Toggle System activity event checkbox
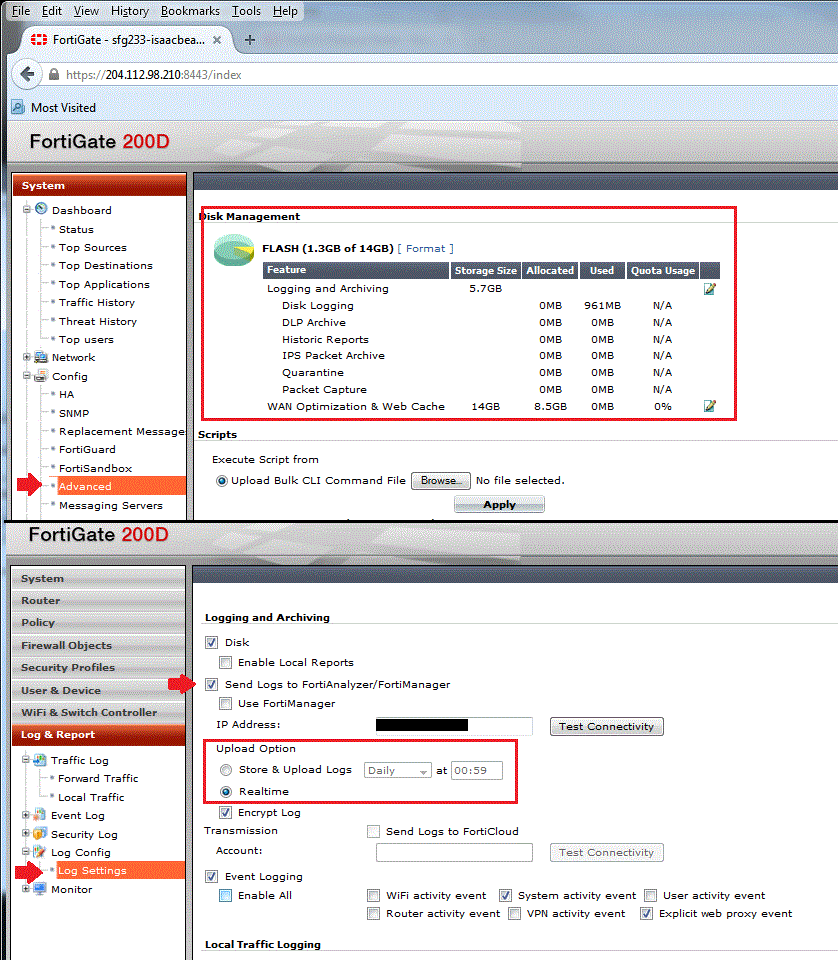 coord(505,896)
